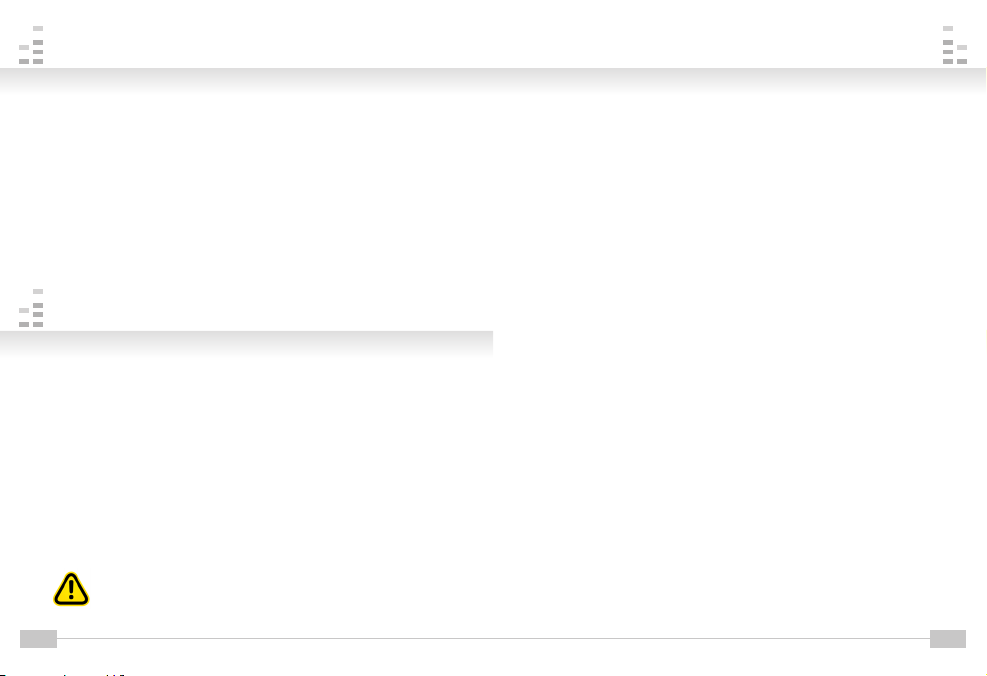Click the thin horizontal footer line
987x676 pixels.
coord(494,638)
